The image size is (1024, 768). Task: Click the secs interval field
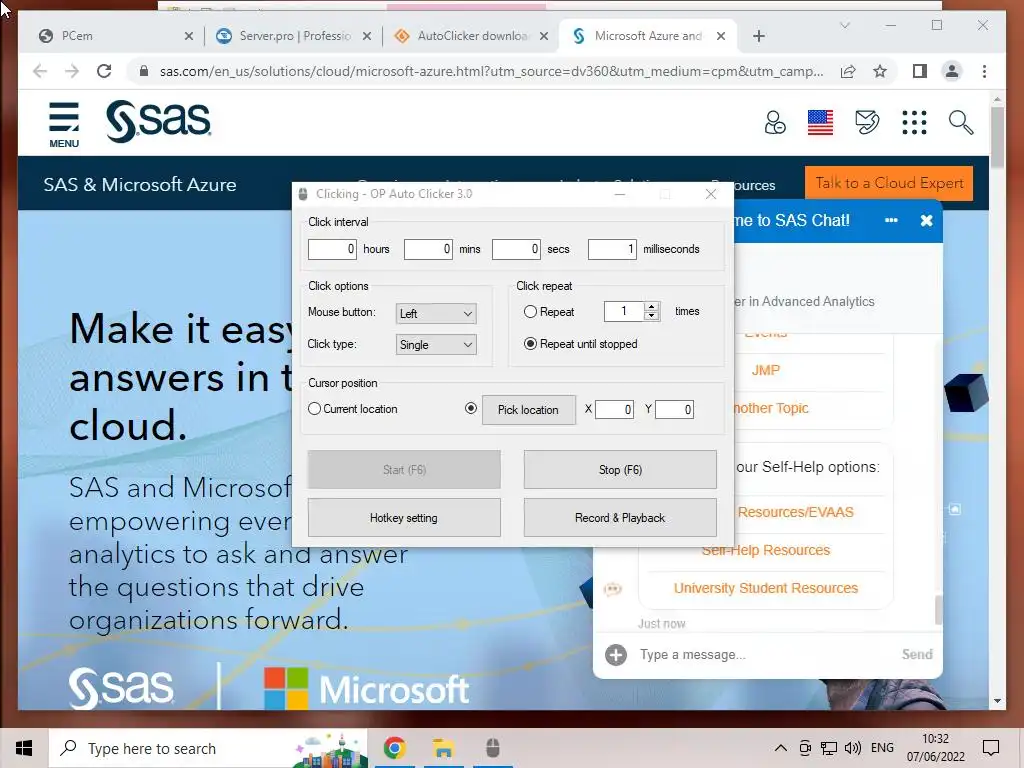pyautogui.click(x=516, y=249)
